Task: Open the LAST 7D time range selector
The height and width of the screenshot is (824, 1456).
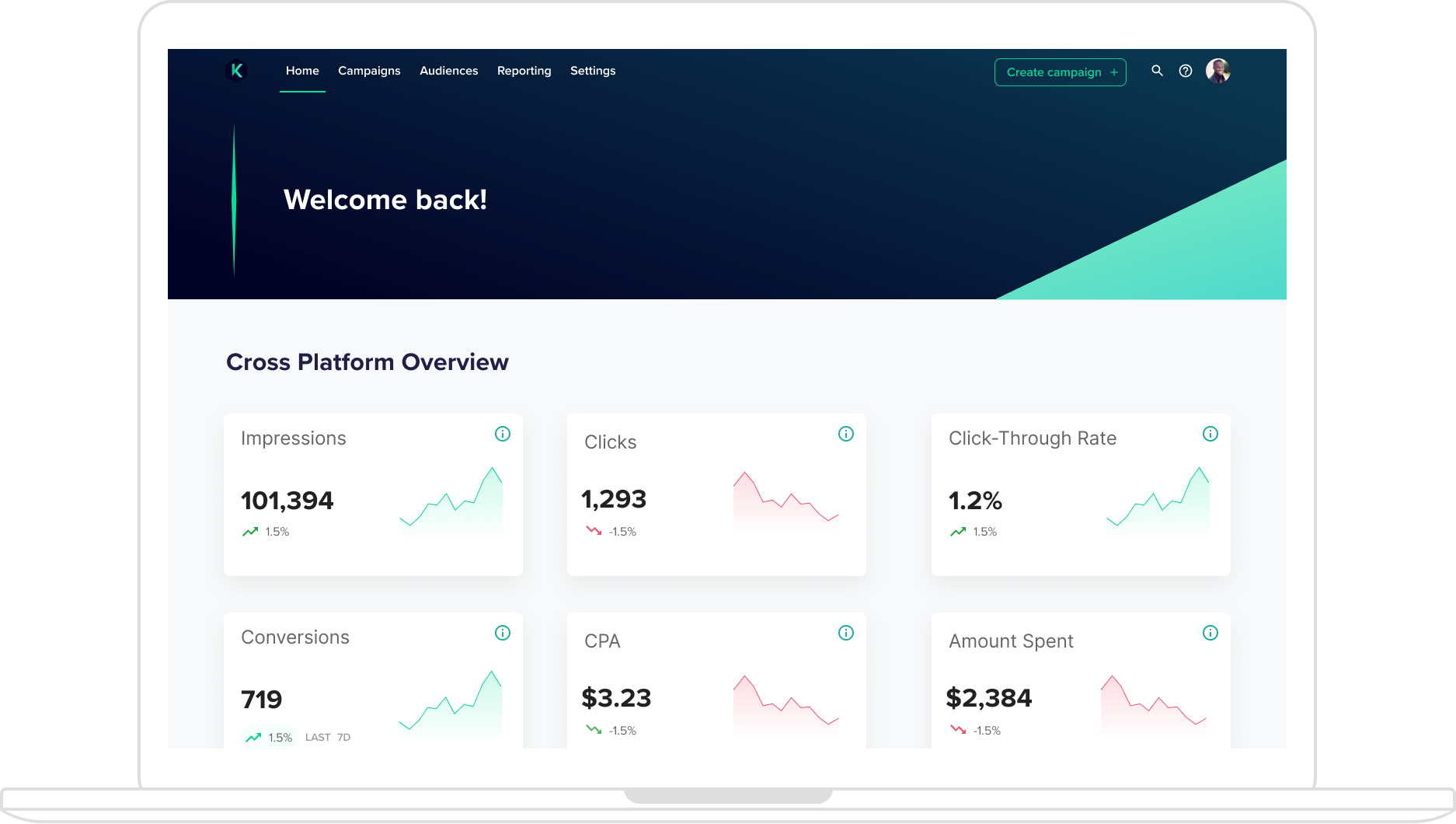Action: 326,737
